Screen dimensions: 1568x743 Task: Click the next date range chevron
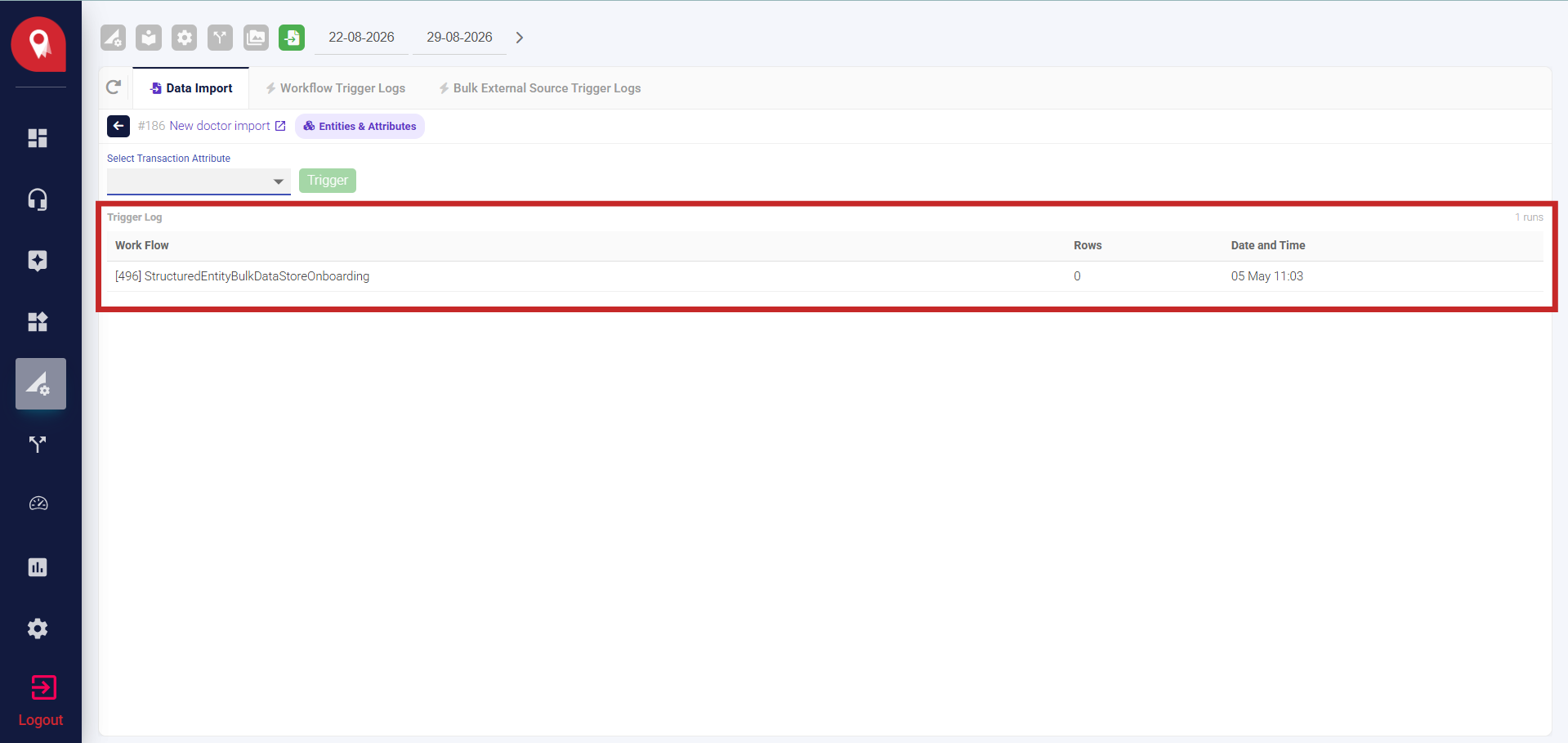pos(520,38)
